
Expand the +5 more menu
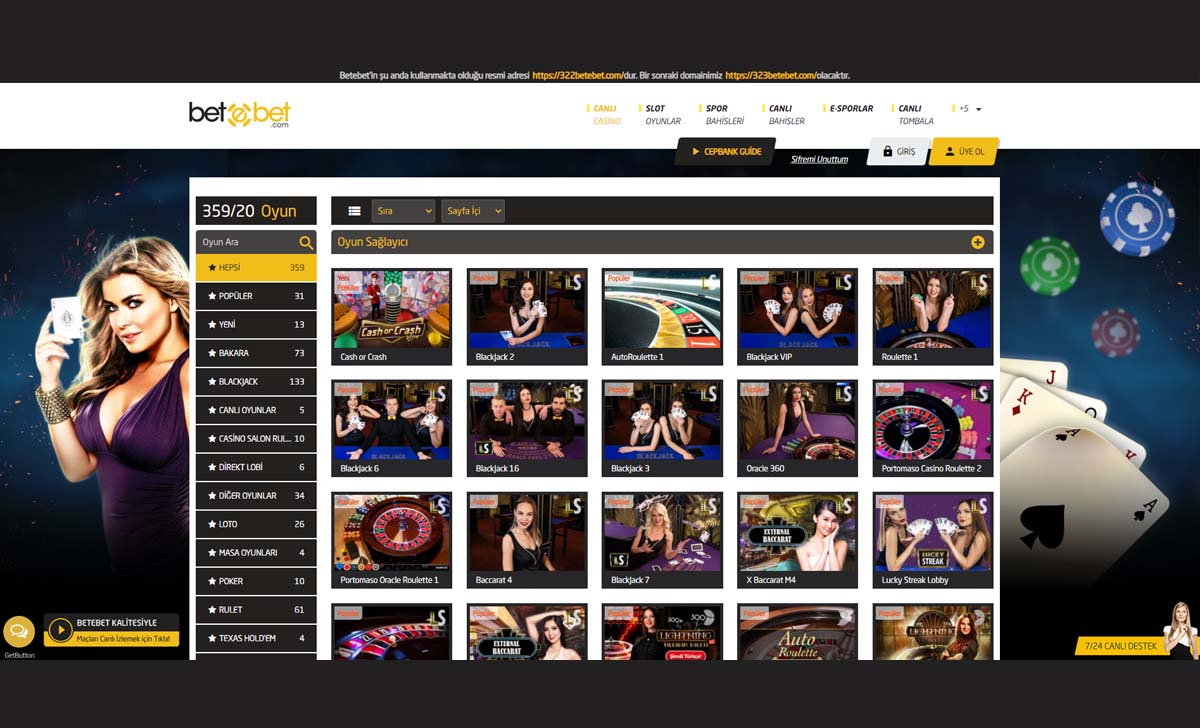[x=968, y=109]
